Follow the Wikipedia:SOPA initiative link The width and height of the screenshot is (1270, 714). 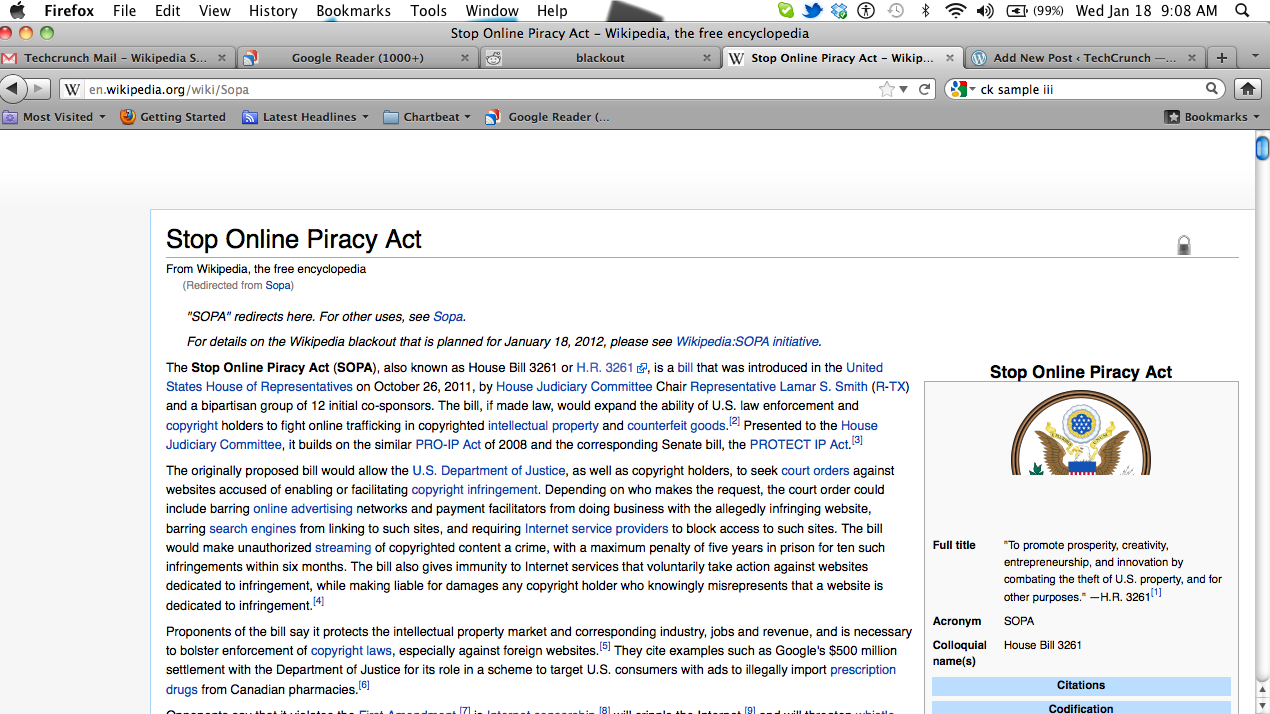747,342
